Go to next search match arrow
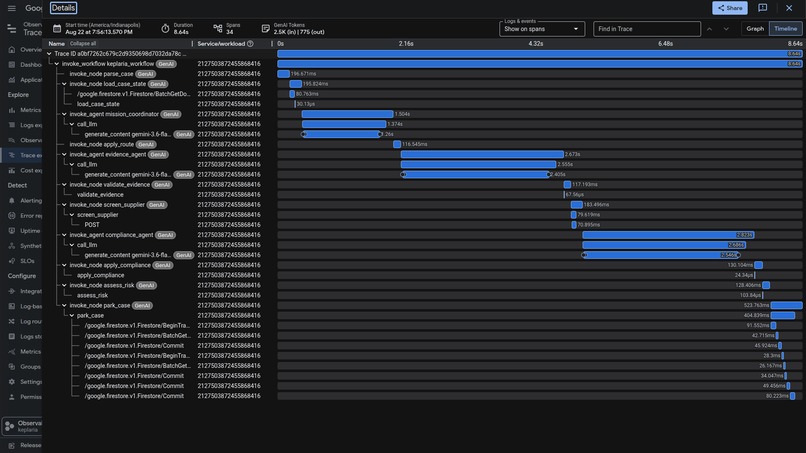Image resolution: width=806 pixels, height=453 pixels. coord(726,29)
